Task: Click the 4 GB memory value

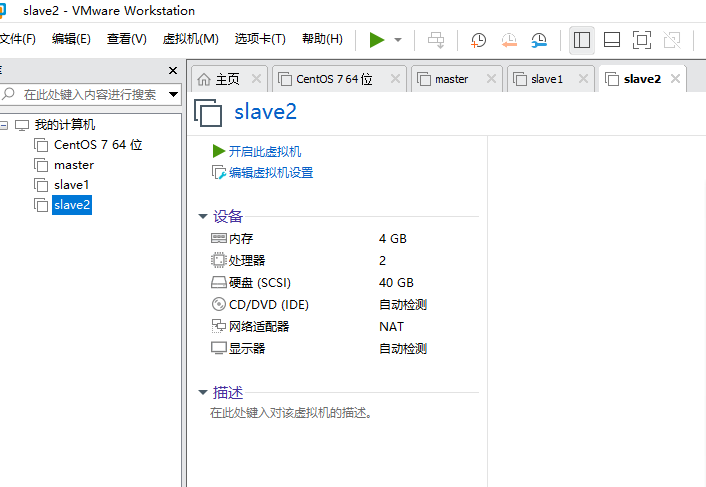Action: (393, 239)
